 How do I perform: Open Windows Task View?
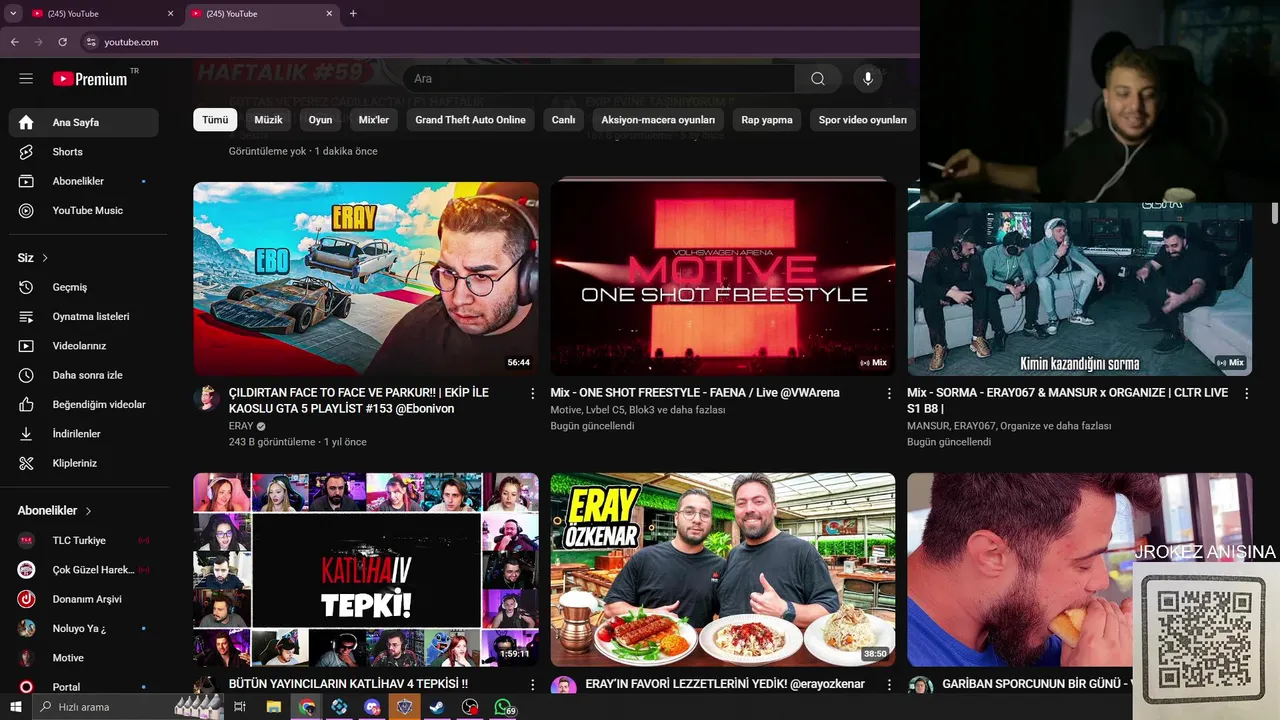coord(240,707)
